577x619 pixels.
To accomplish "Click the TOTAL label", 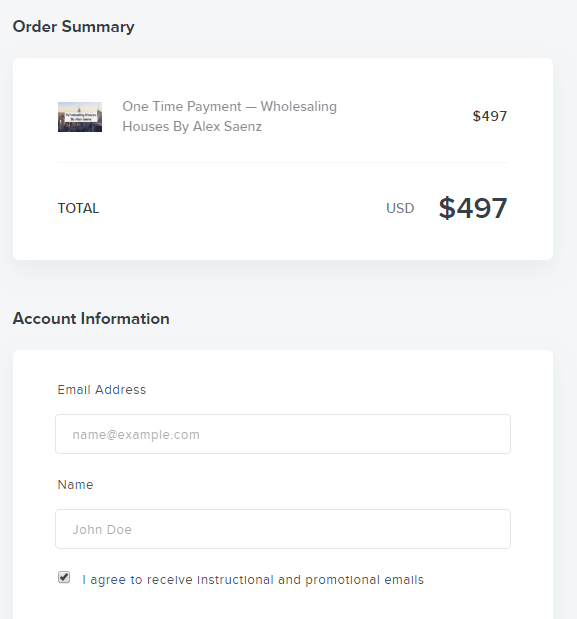I will click(78, 208).
